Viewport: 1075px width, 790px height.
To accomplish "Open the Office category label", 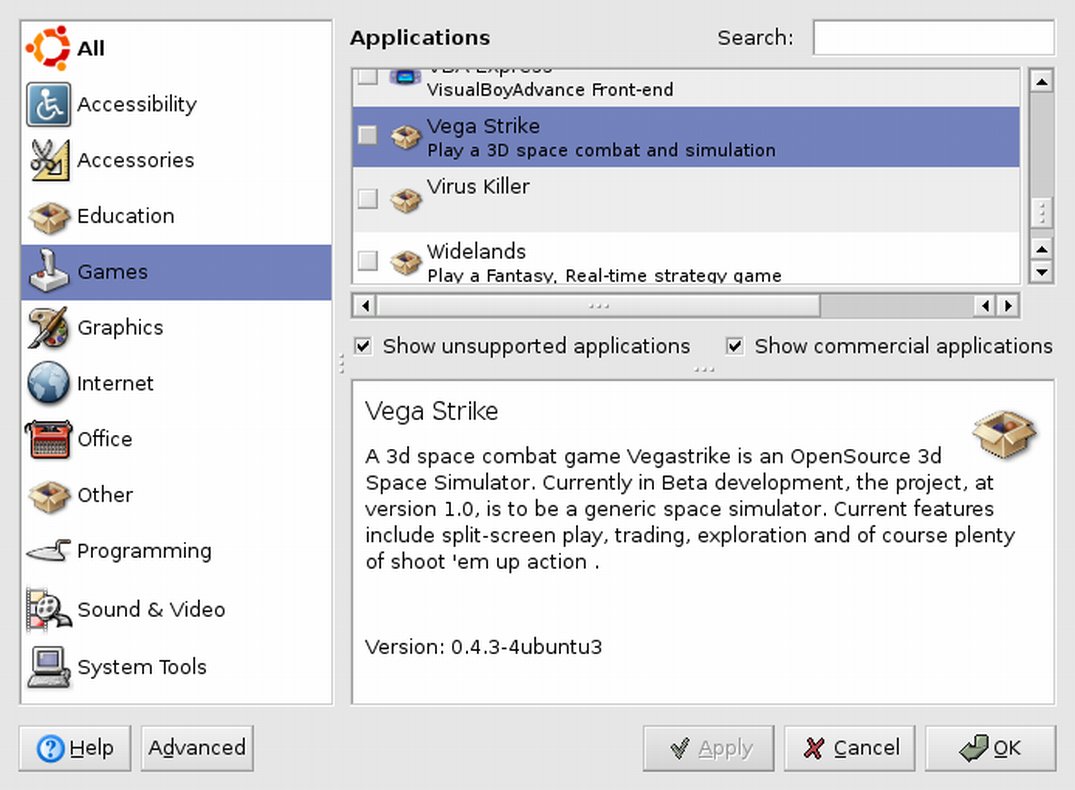I will (x=105, y=439).
